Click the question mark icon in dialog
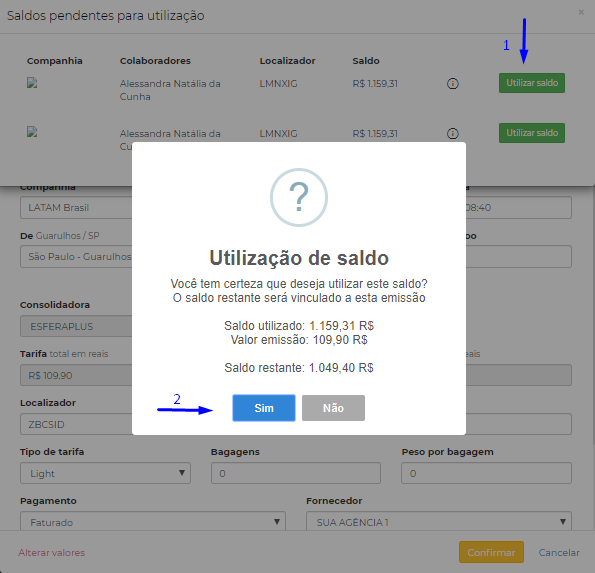Screen dimensions: 595x573 (299, 197)
